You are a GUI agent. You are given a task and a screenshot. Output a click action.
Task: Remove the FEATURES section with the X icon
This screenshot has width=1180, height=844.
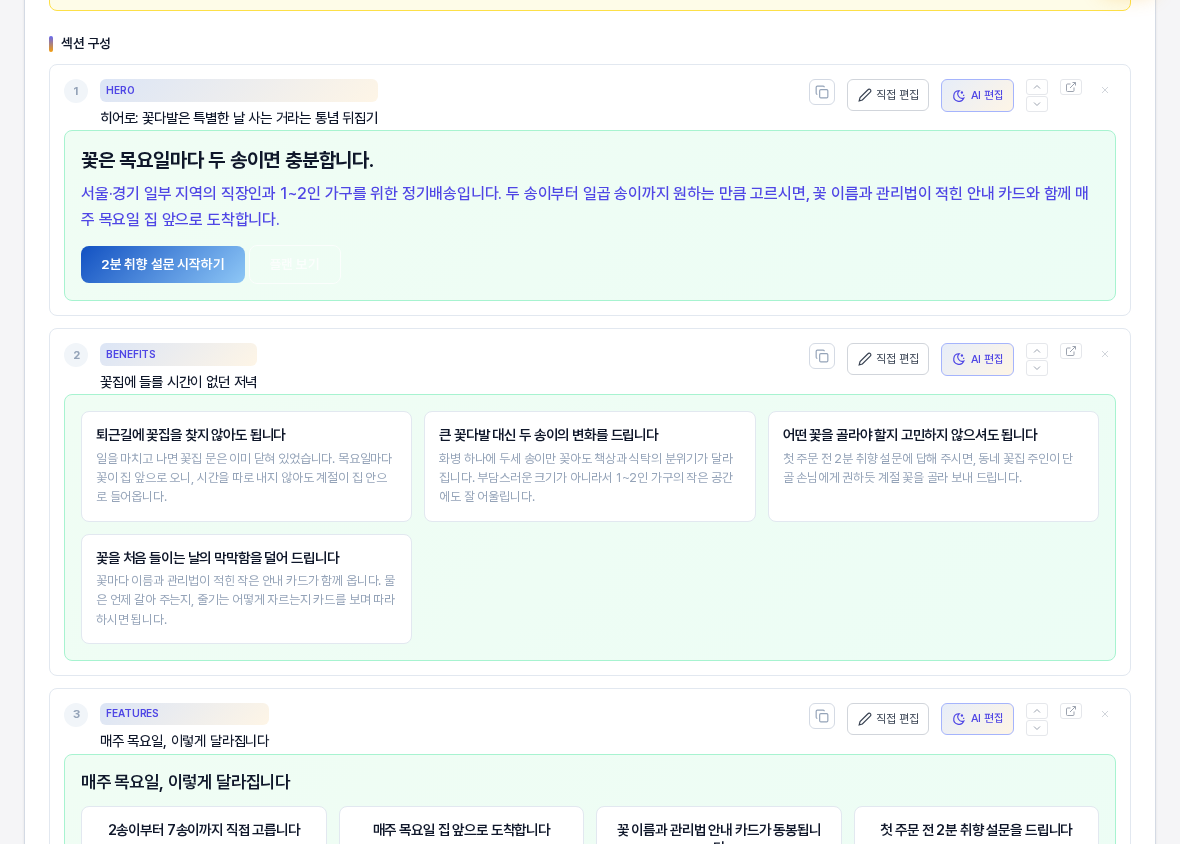(1105, 714)
